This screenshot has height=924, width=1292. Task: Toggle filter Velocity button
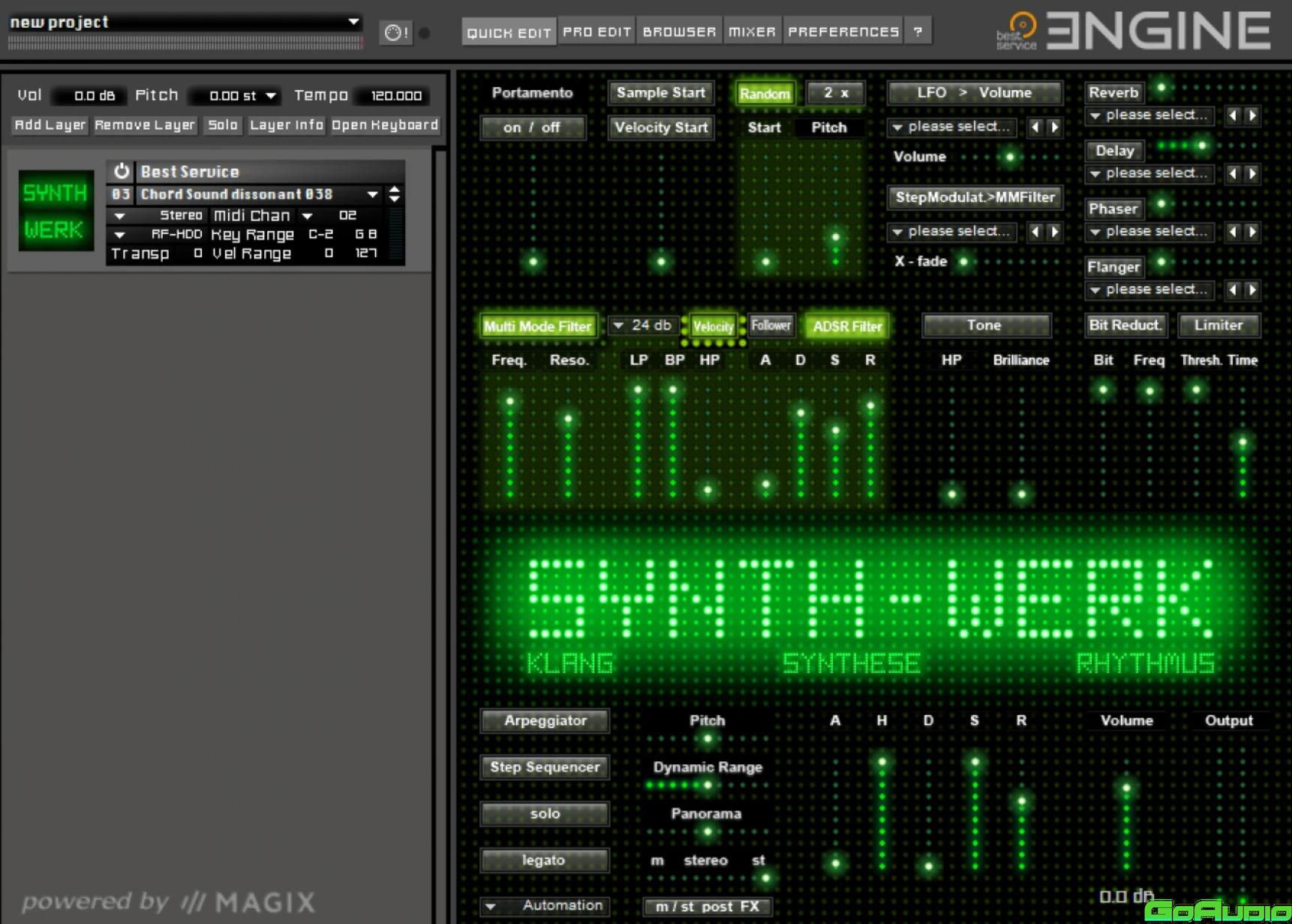click(x=713, y=326)
